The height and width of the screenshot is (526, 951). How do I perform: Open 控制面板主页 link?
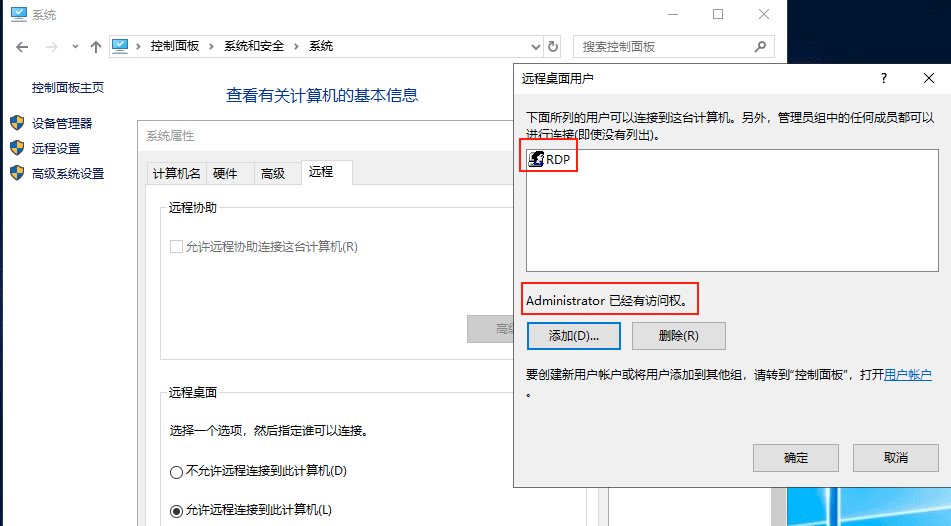[68, 88]
